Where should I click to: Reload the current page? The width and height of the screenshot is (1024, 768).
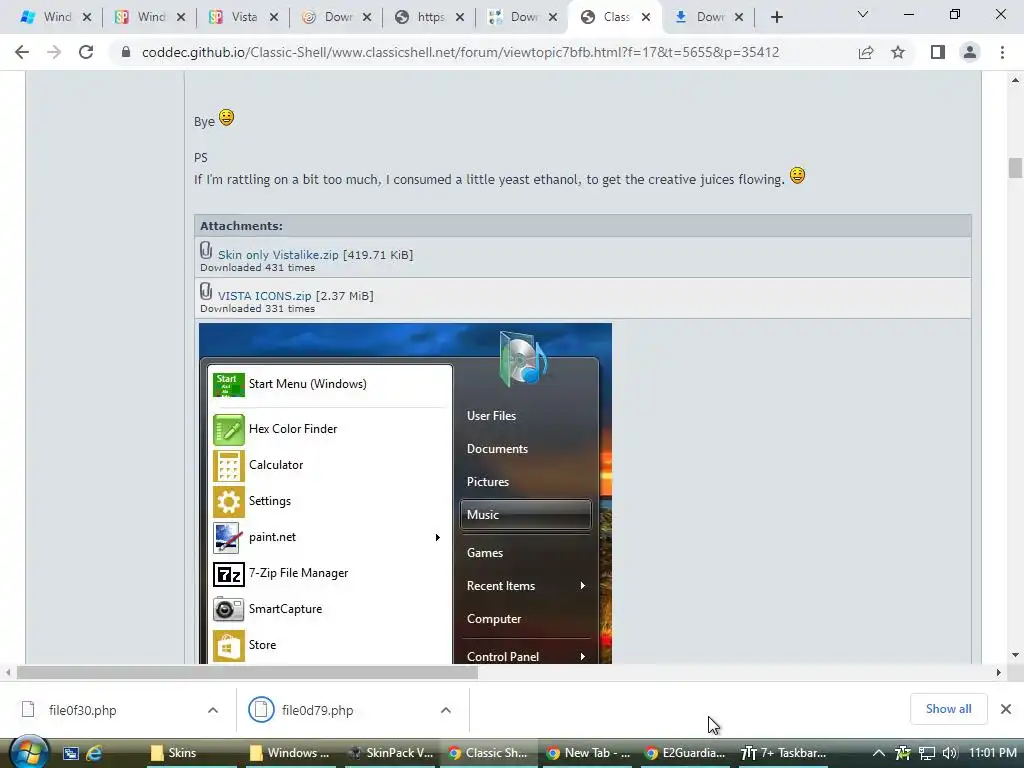click(x=86, y=52)
